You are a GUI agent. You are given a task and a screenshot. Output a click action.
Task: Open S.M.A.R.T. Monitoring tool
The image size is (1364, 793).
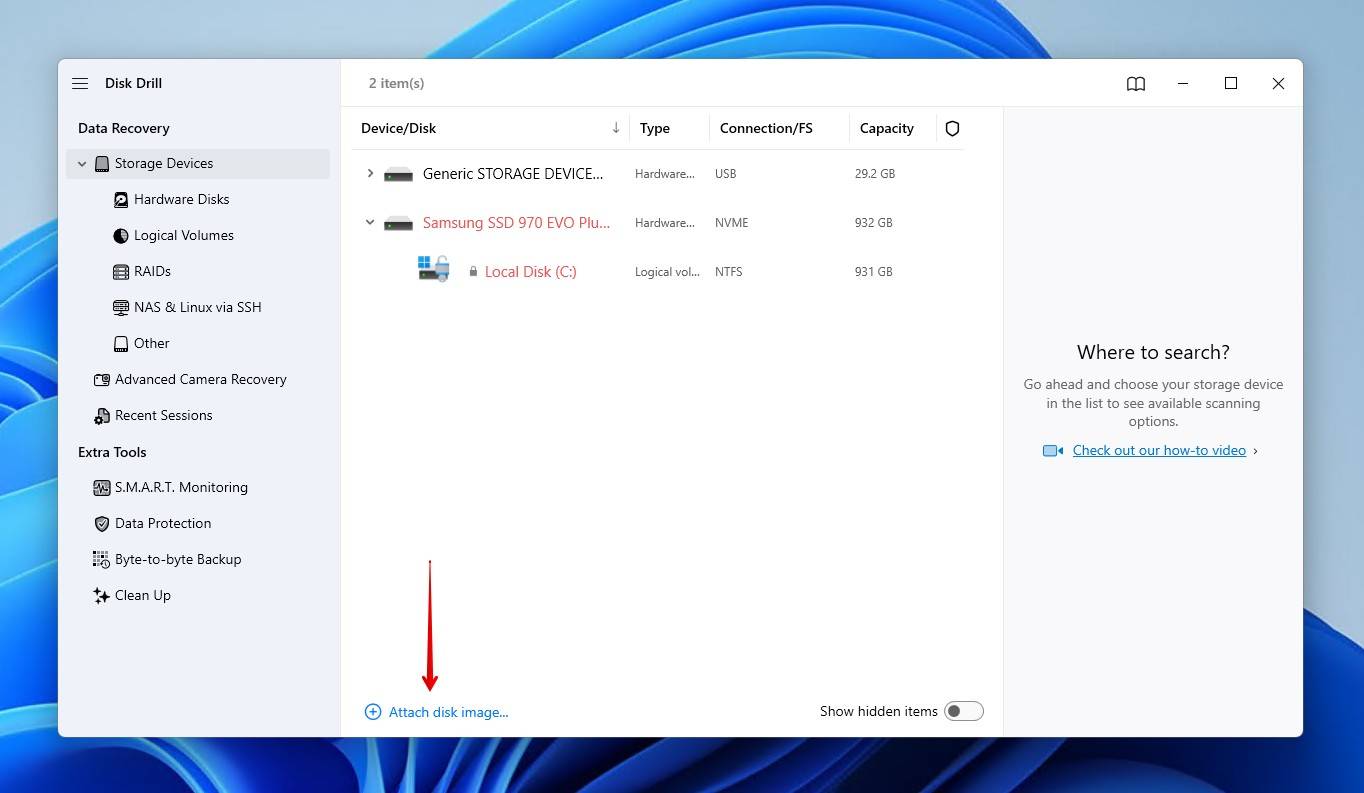[x=181, y=487]
